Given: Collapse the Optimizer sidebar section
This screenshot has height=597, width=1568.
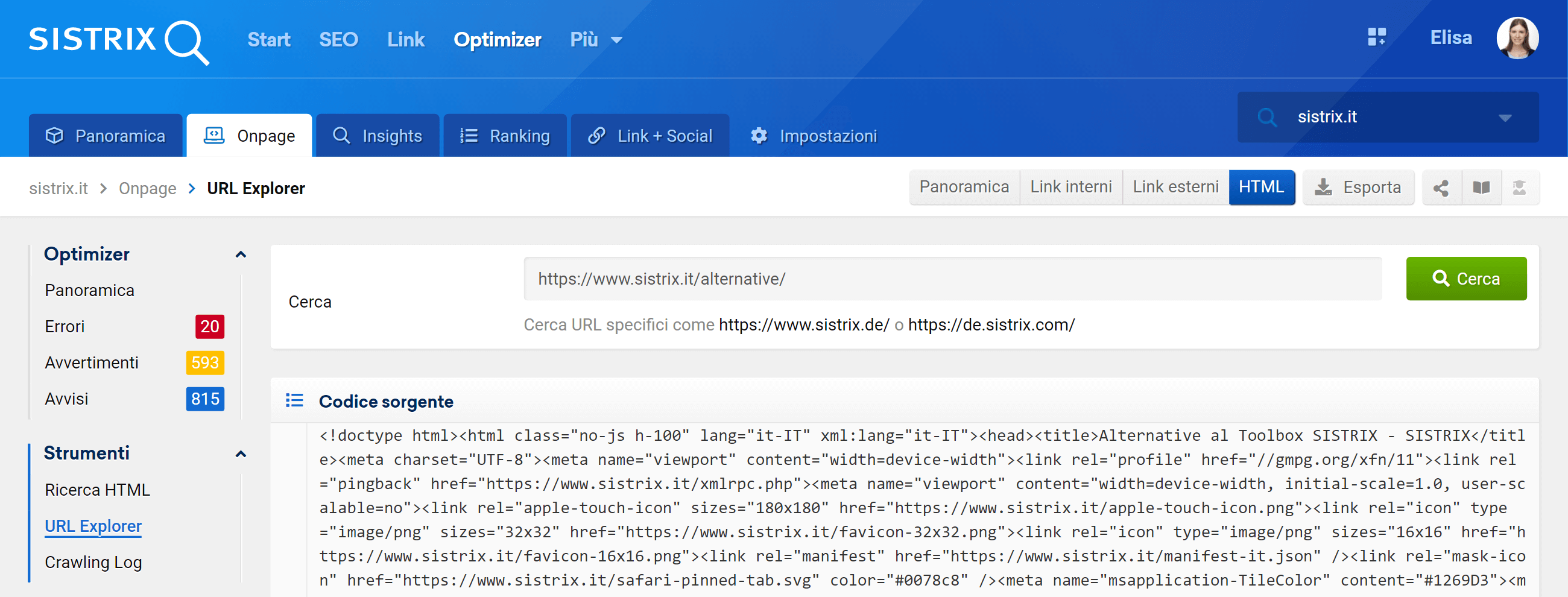Looking at the screenshot, I should pos(241,254).
